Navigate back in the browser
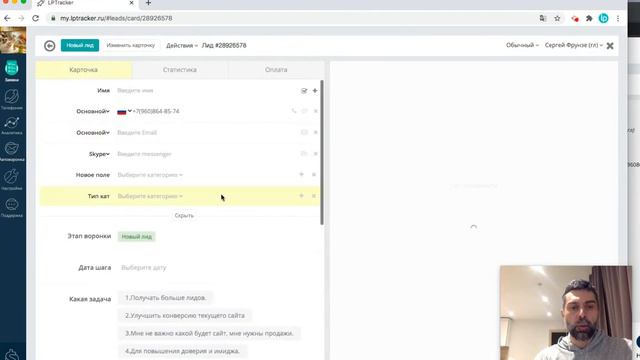640x360 pixels. [x=7, y=18]
